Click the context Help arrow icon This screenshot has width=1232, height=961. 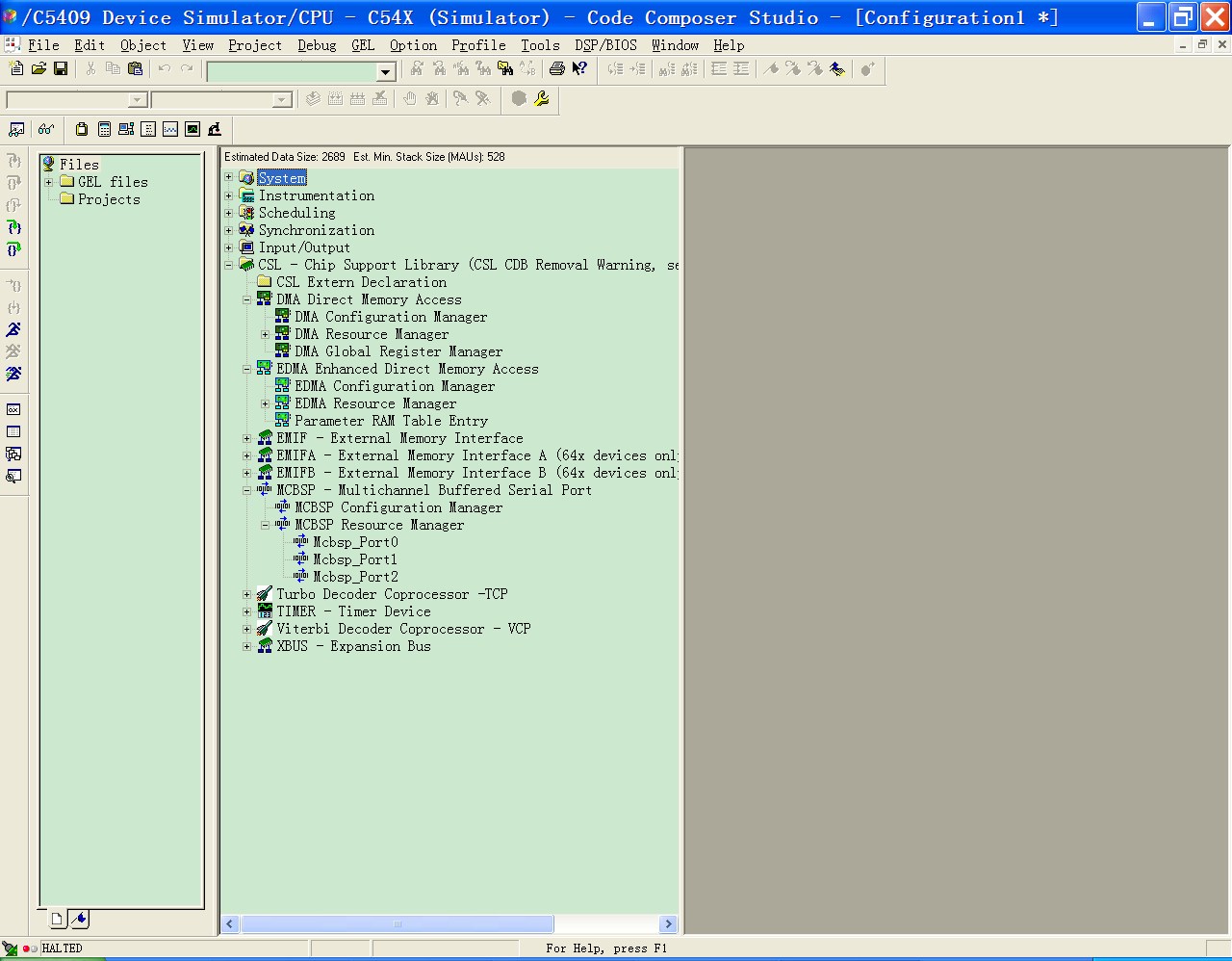(x=581, y=68)
